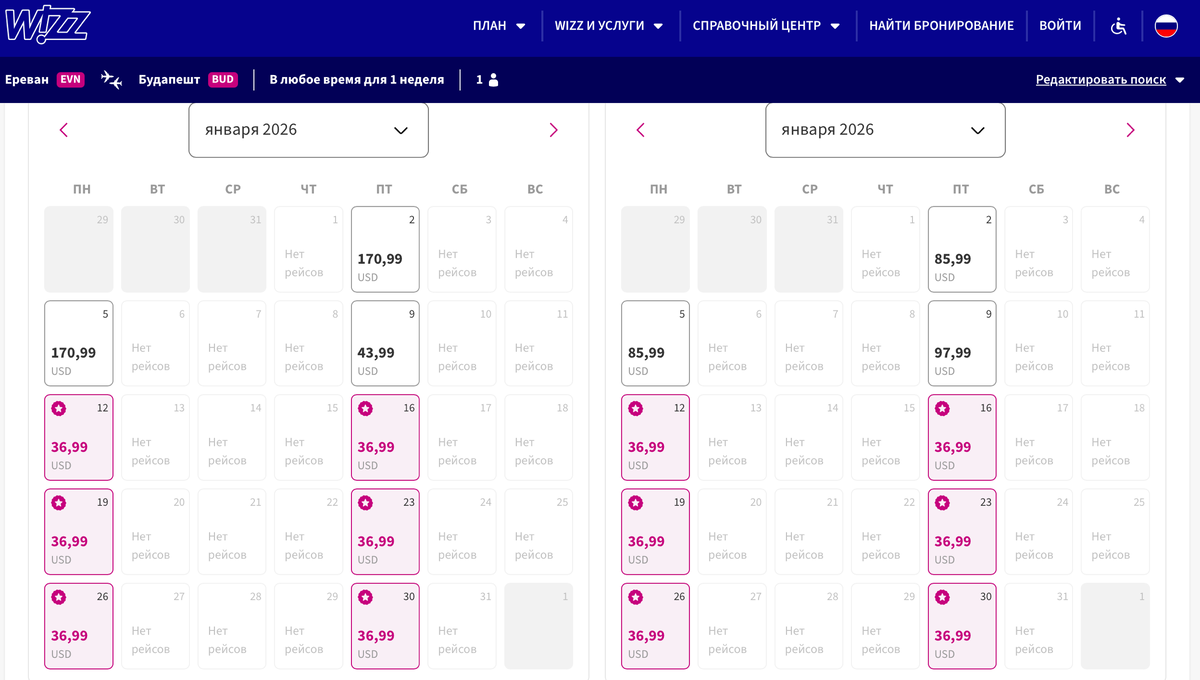Open the left calendar month dropdown января 2026
Image resolution: width=1200 pixels, height=680 pixels.
point(307,130)
